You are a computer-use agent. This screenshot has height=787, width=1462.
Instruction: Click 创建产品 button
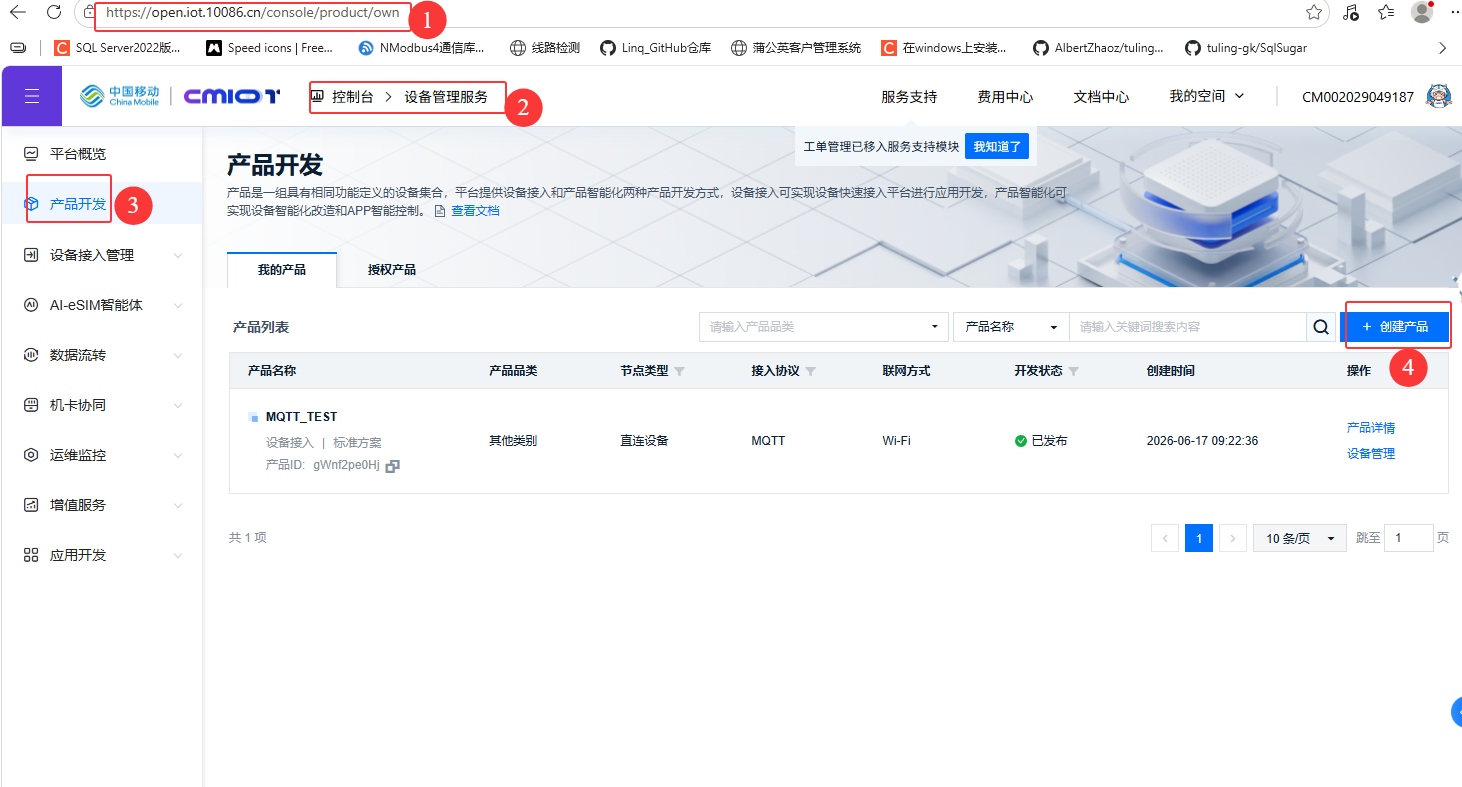pyautogui.click(x=1394, y=327)
